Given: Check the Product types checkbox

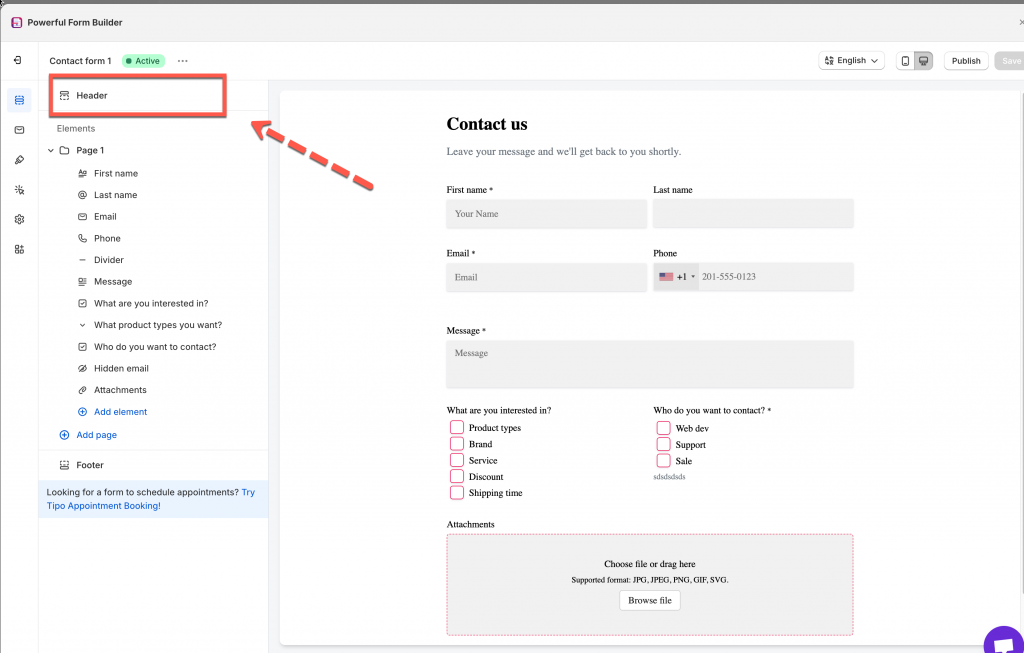Looking at the screenshot, I should [x=457, y=428].
